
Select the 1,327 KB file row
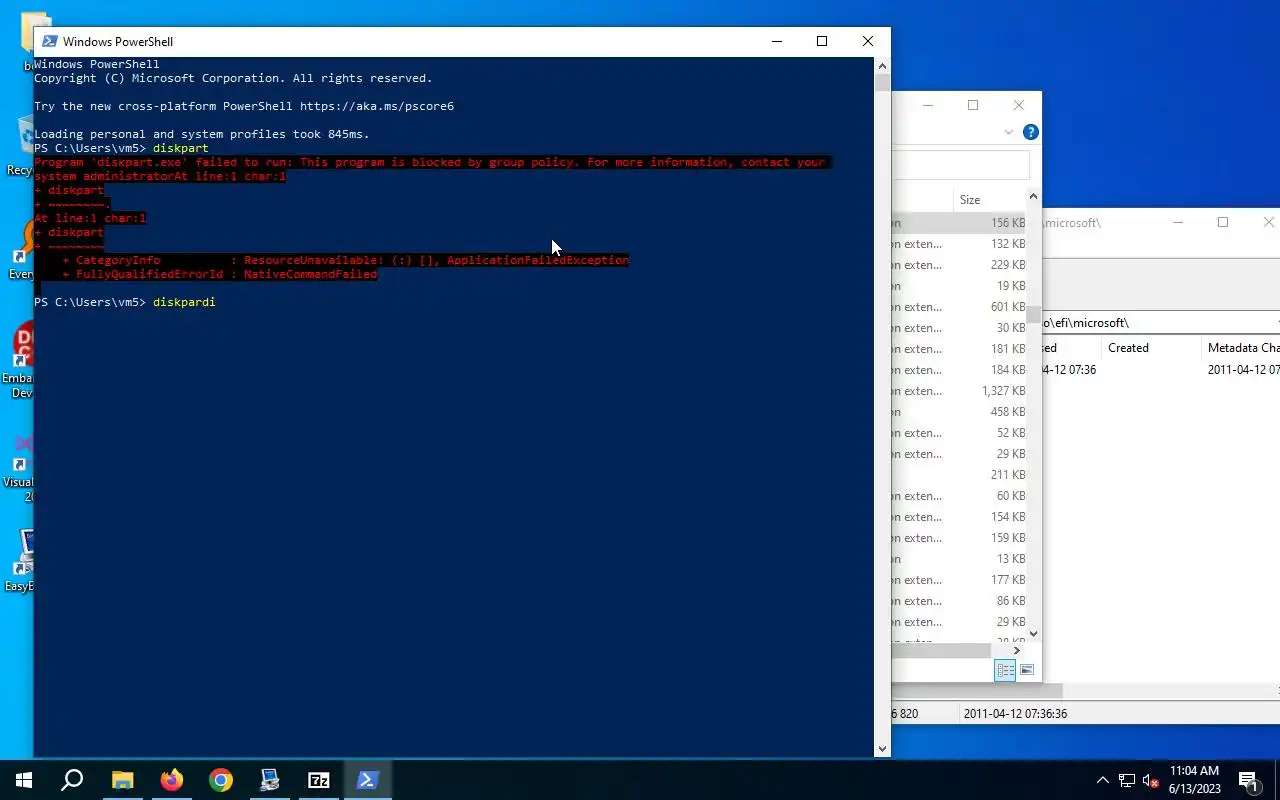(958, 391)
